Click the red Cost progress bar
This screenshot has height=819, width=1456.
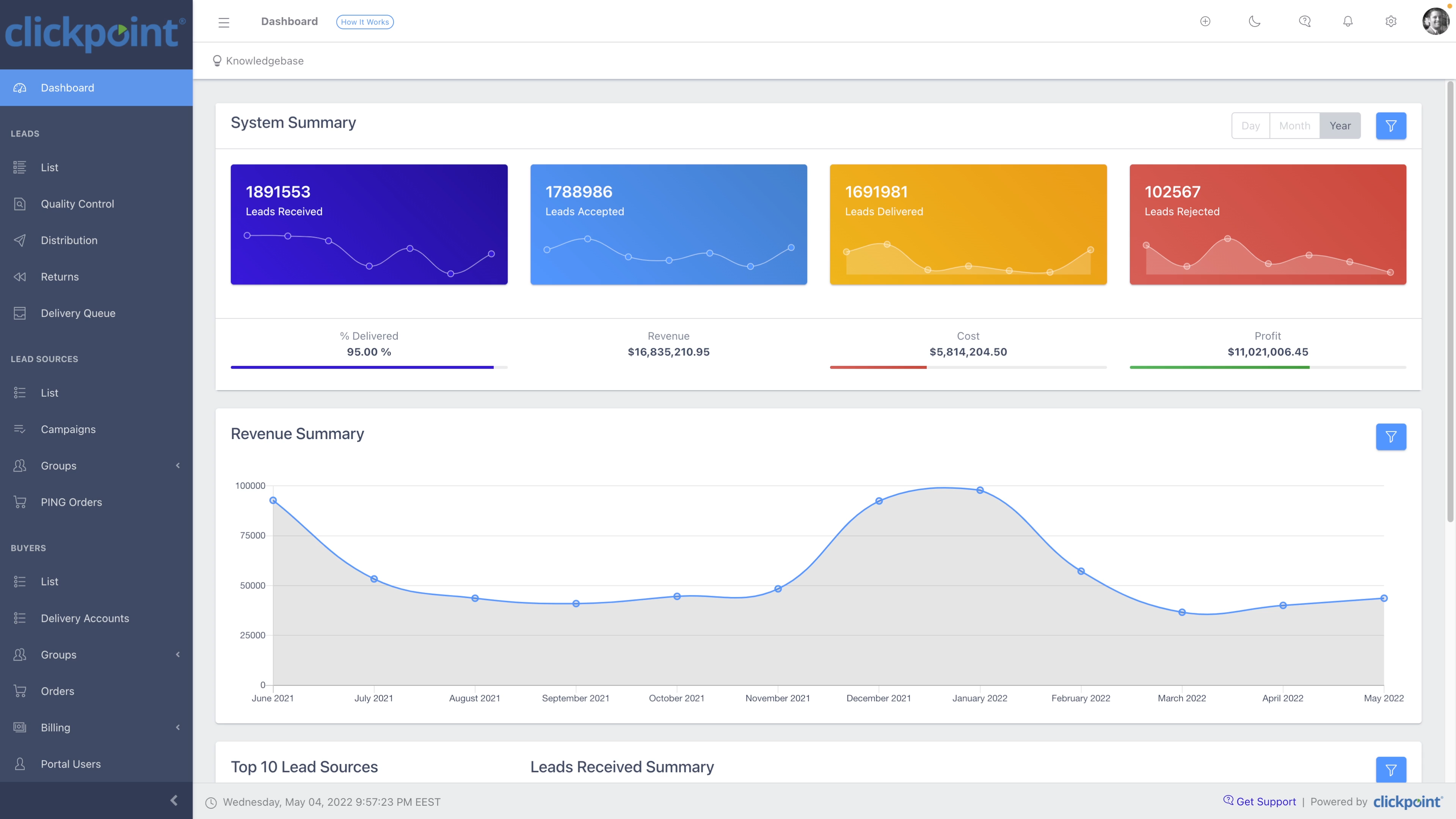(x=879, y=367)
